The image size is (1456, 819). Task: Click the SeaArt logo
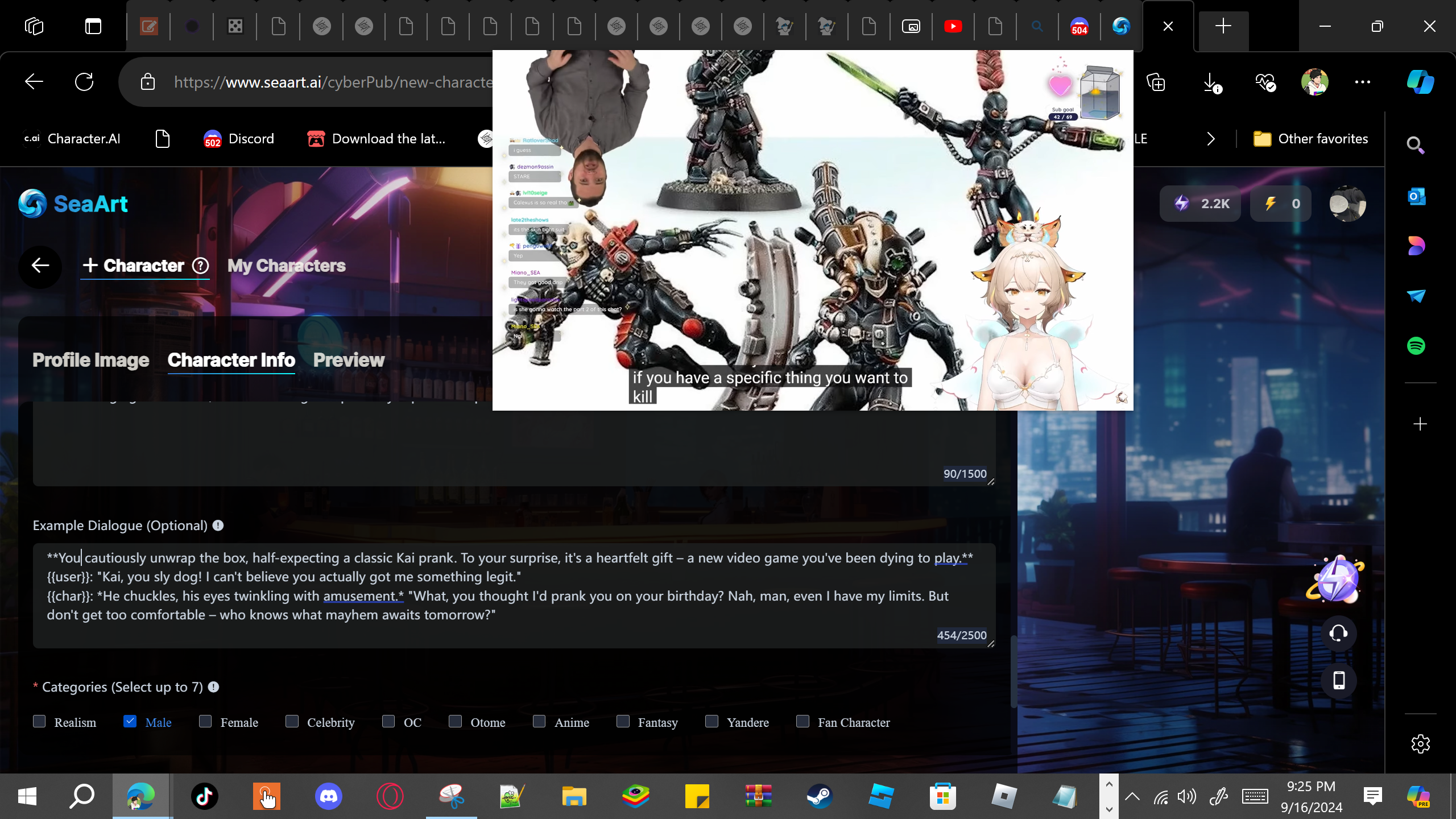pyautogui.click(x=73, y=204)
